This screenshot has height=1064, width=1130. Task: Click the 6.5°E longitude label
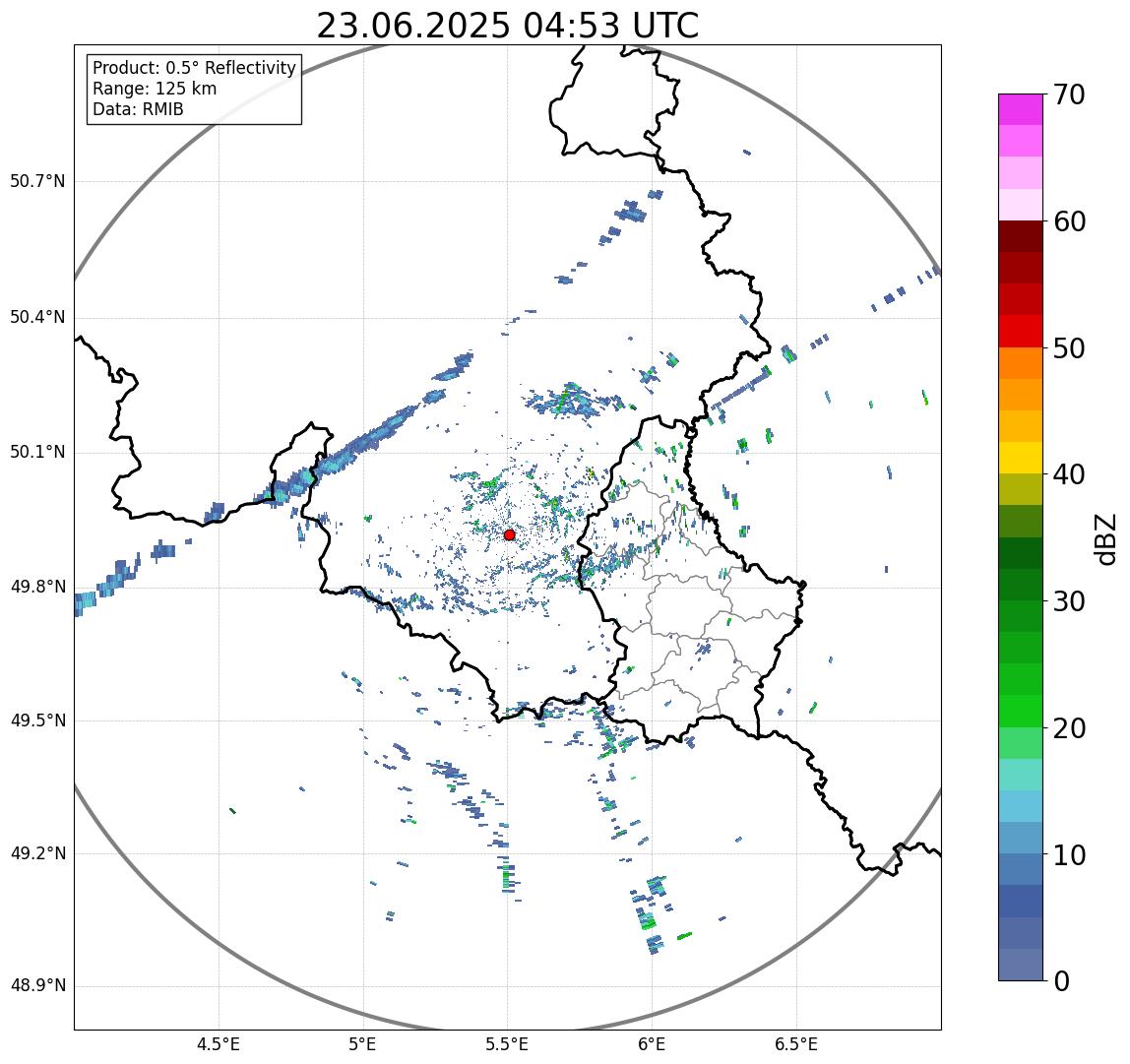pyautogui.click(x=796, y=1044)
